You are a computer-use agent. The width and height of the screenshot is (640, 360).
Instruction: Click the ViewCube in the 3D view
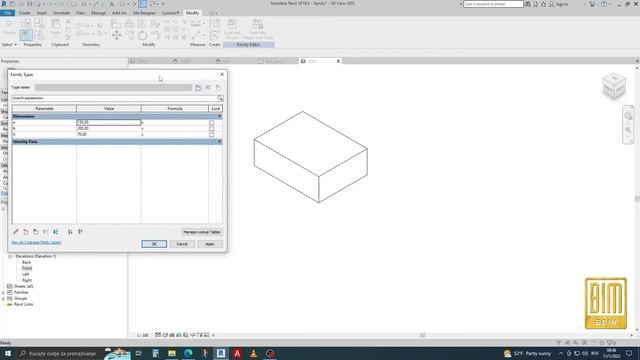click(x=614, y=86)
